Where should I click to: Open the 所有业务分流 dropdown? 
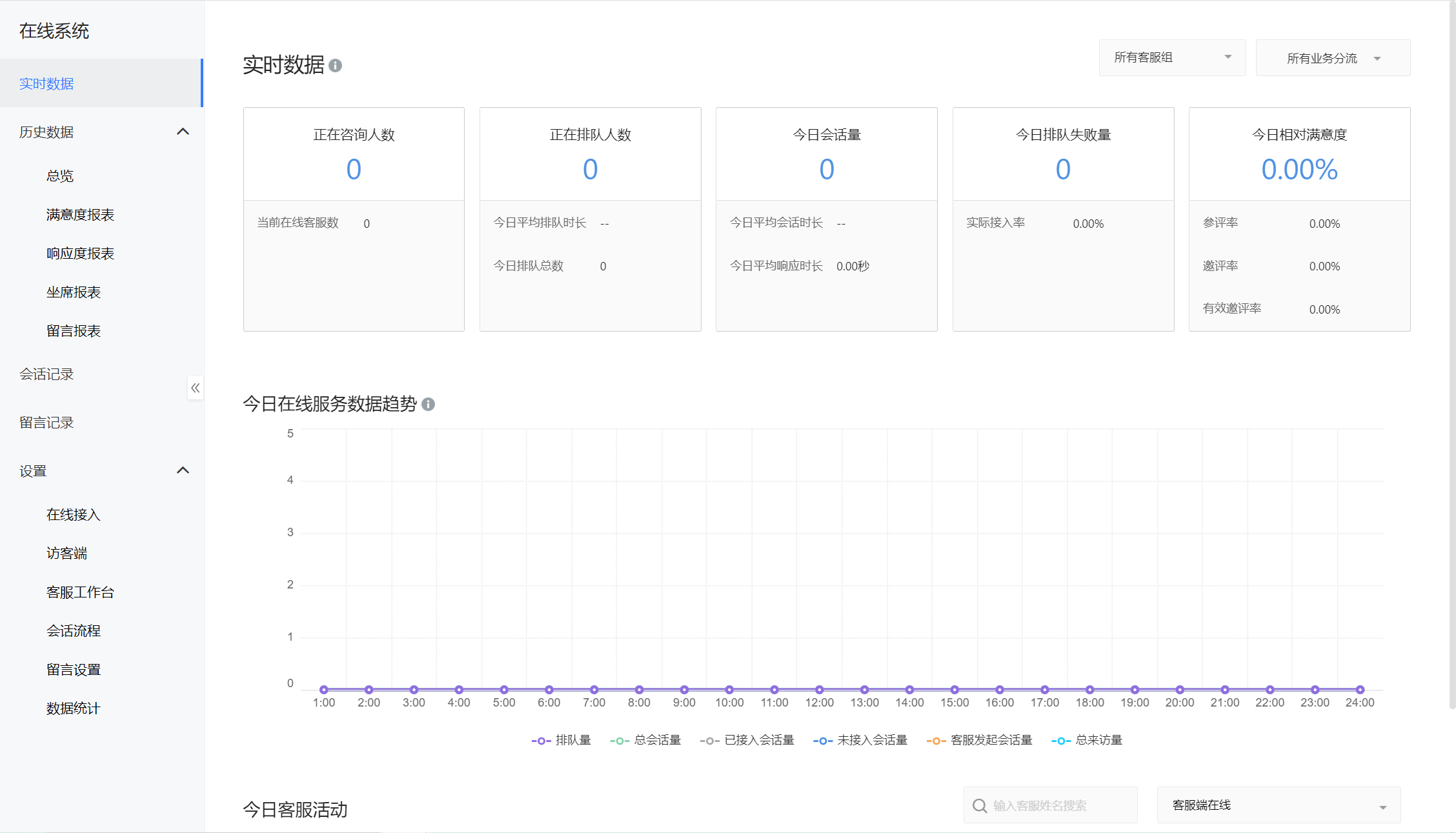click(x=1333, y=58)
